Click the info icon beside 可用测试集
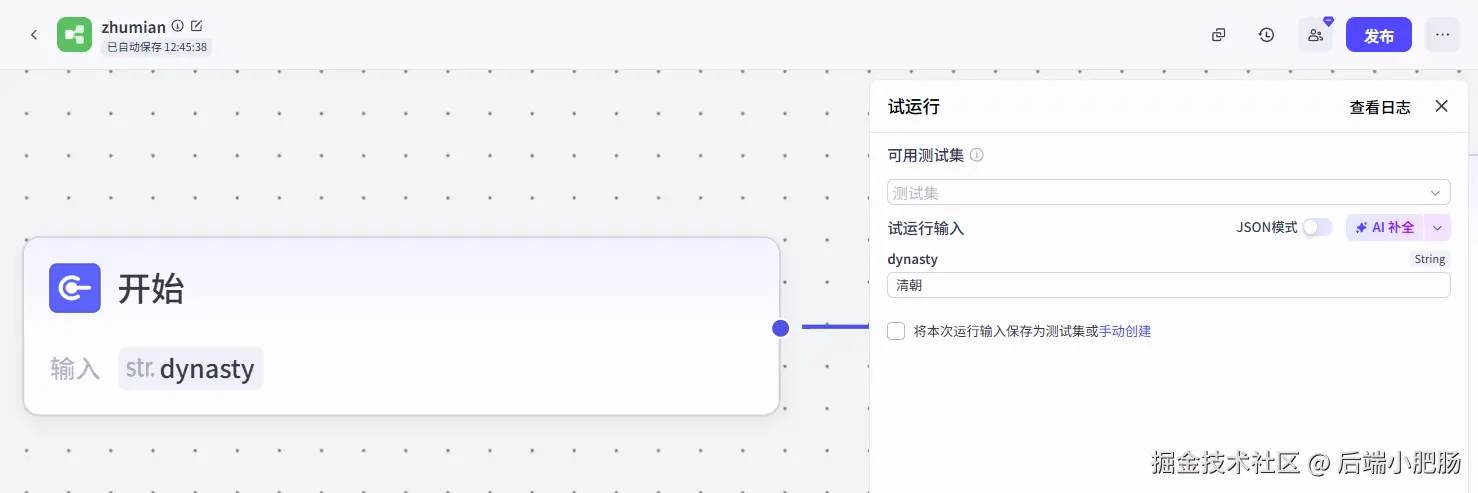The height and width of the screenshot is (493, 1478). pyautogui.click(x=977, y=155)
